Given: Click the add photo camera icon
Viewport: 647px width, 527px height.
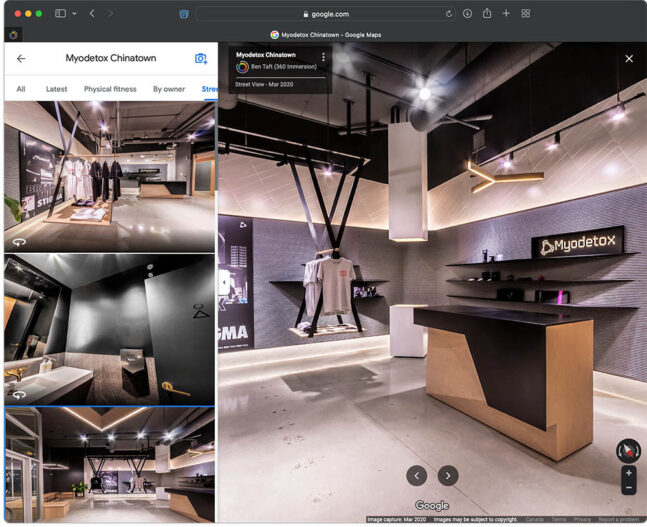Looking at the screenshot, I should pyautogui.click(x=201, y=59).
